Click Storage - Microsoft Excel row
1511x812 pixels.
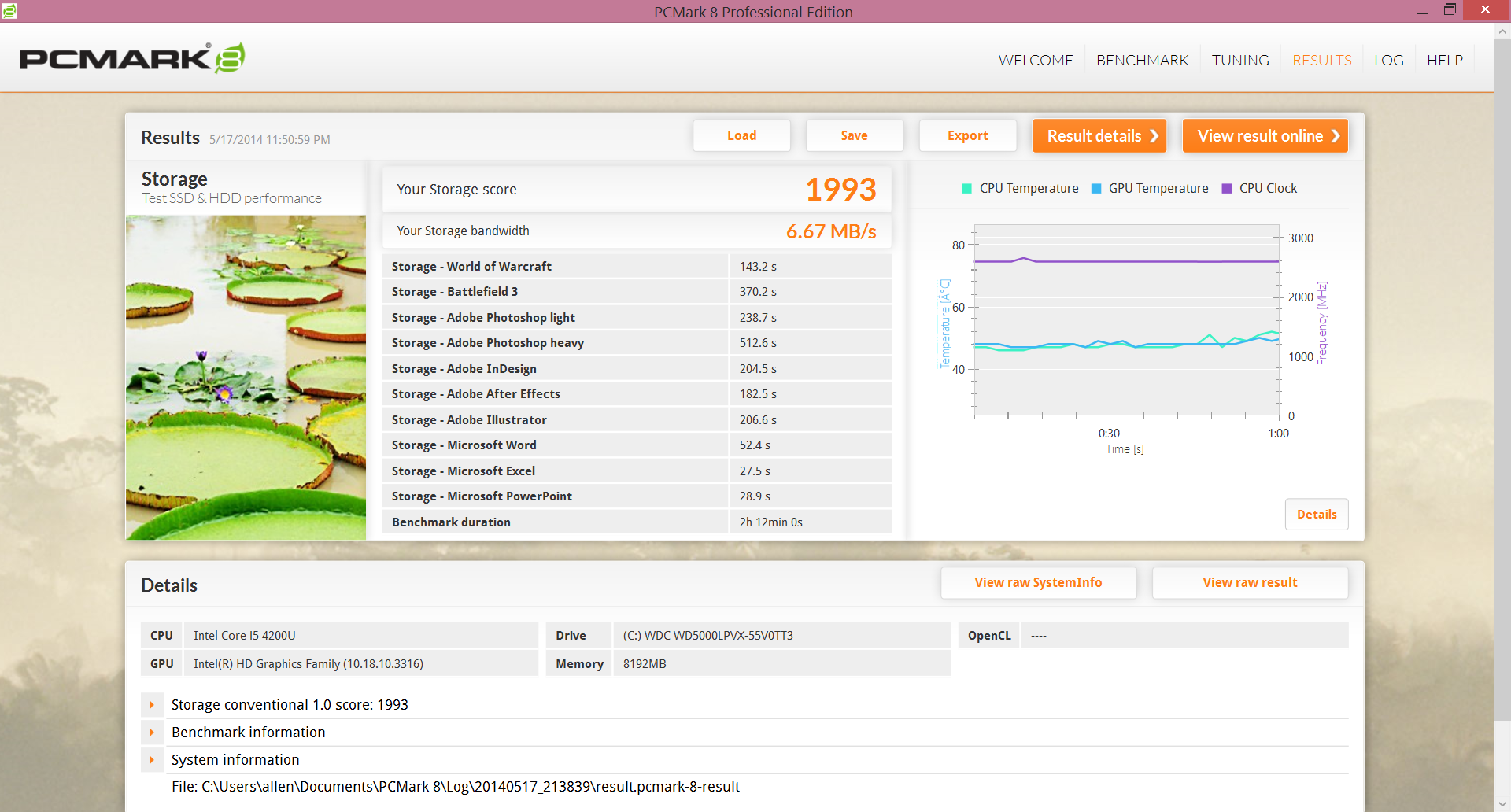[x=637, y=471]
